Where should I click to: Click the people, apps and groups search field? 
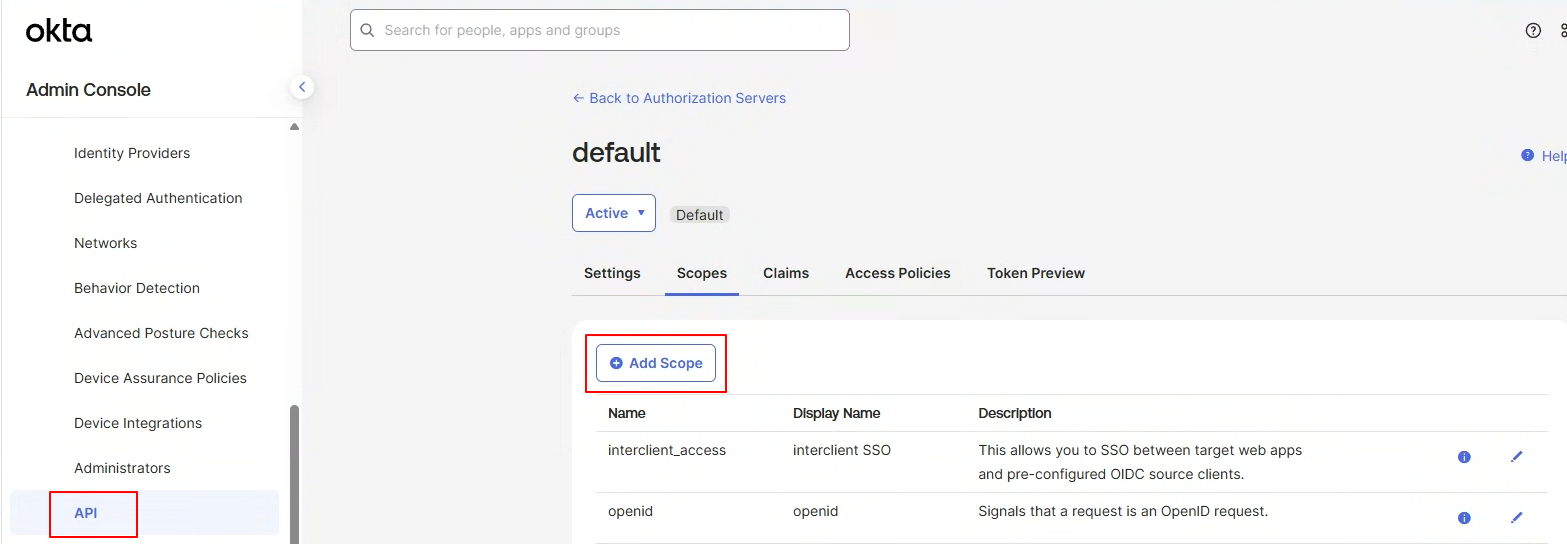point(600,30)
